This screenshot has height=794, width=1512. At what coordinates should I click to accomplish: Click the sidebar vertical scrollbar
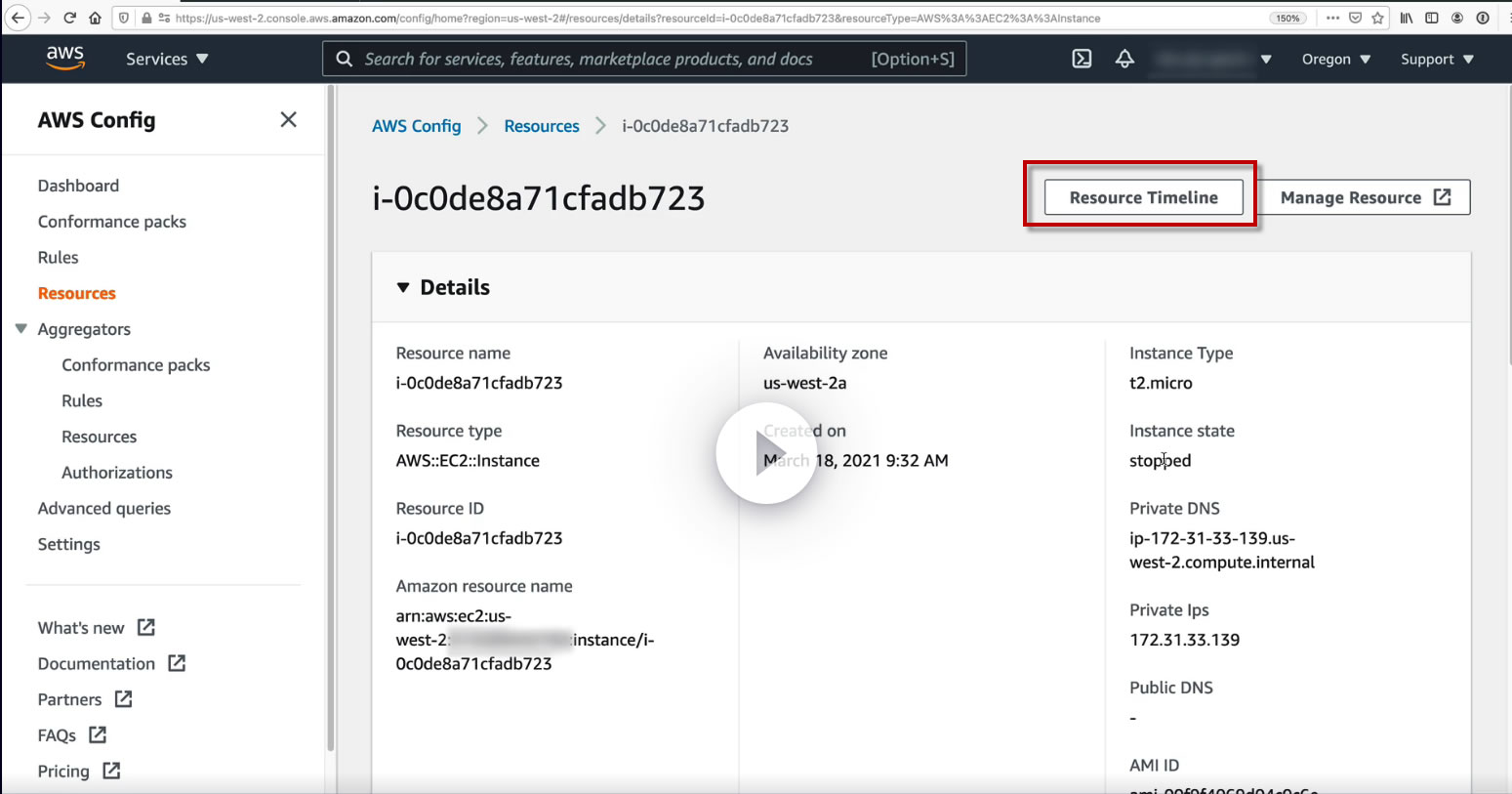pyautogui.click(x=331, y=420)
